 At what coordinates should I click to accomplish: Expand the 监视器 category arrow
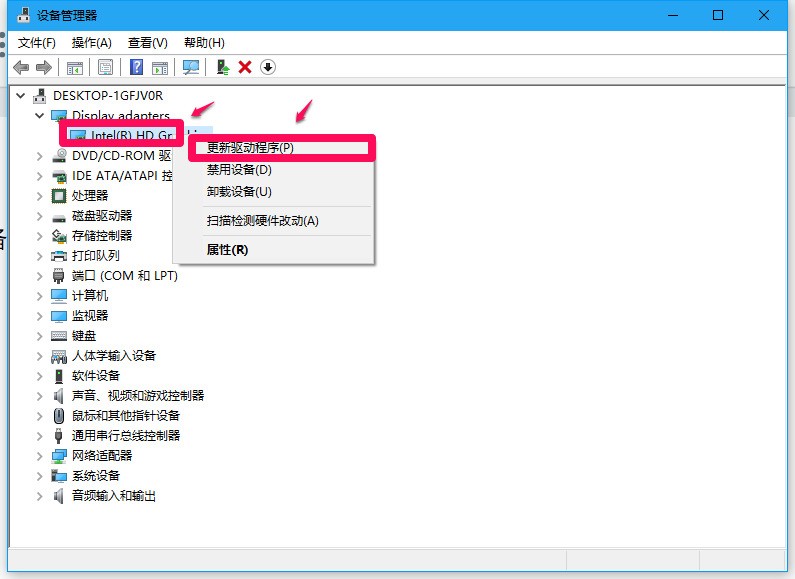pos(40,316)
